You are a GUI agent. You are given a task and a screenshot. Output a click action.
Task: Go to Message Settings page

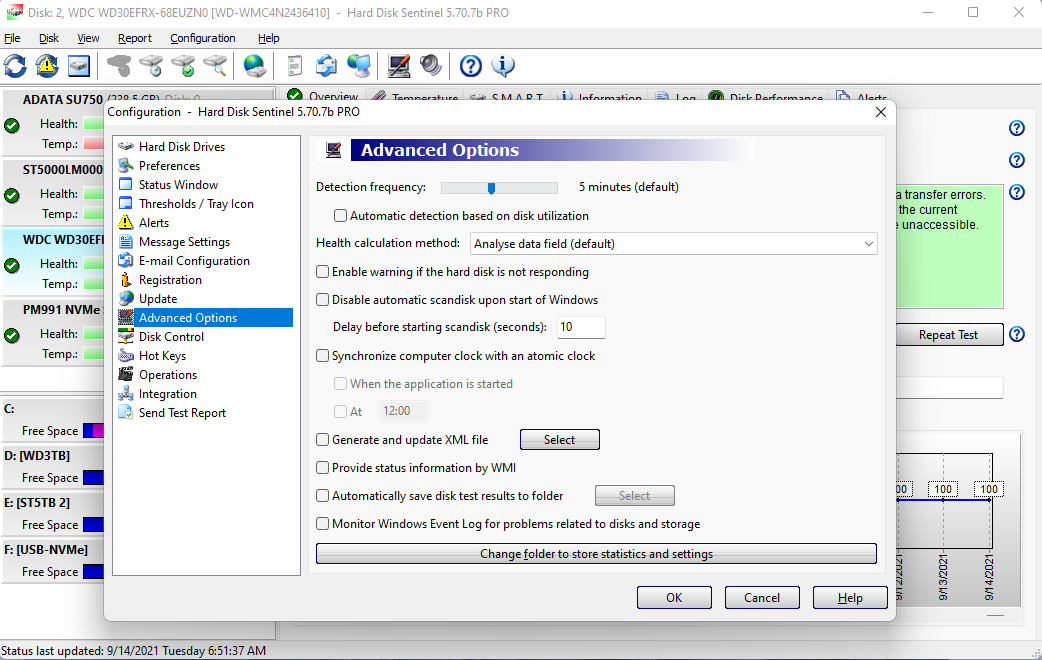click(184, 242)
